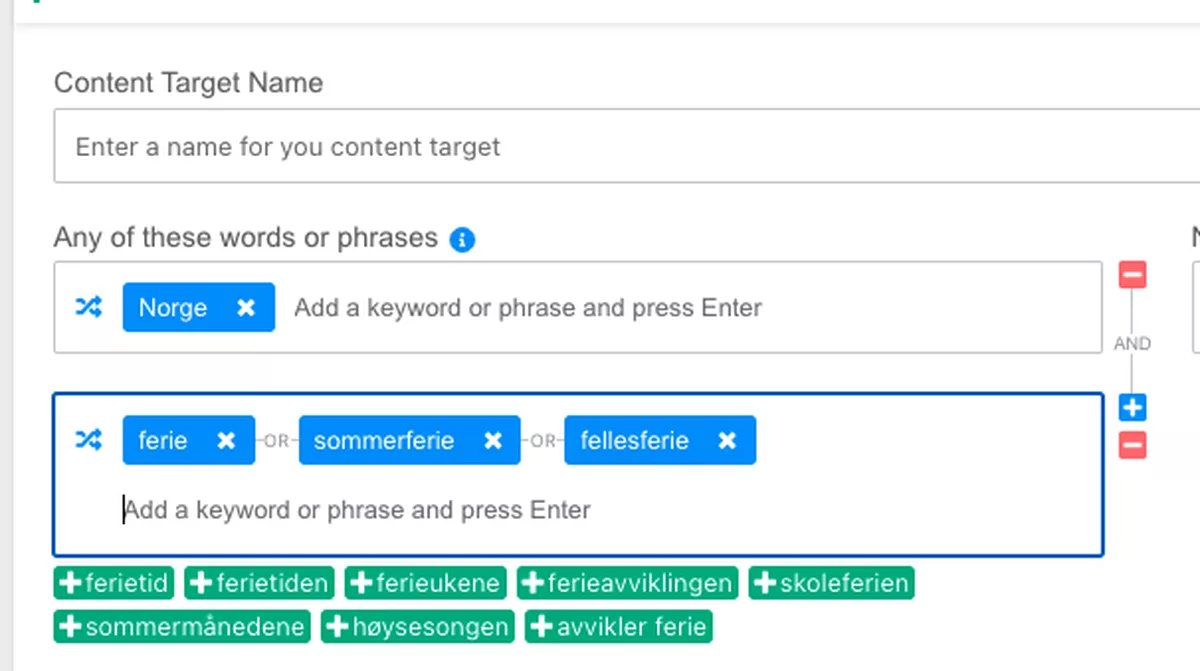Focus the Content Target Name field
Image resolution: width=1200 pixels, height=671 pixels.
[620, 148]
